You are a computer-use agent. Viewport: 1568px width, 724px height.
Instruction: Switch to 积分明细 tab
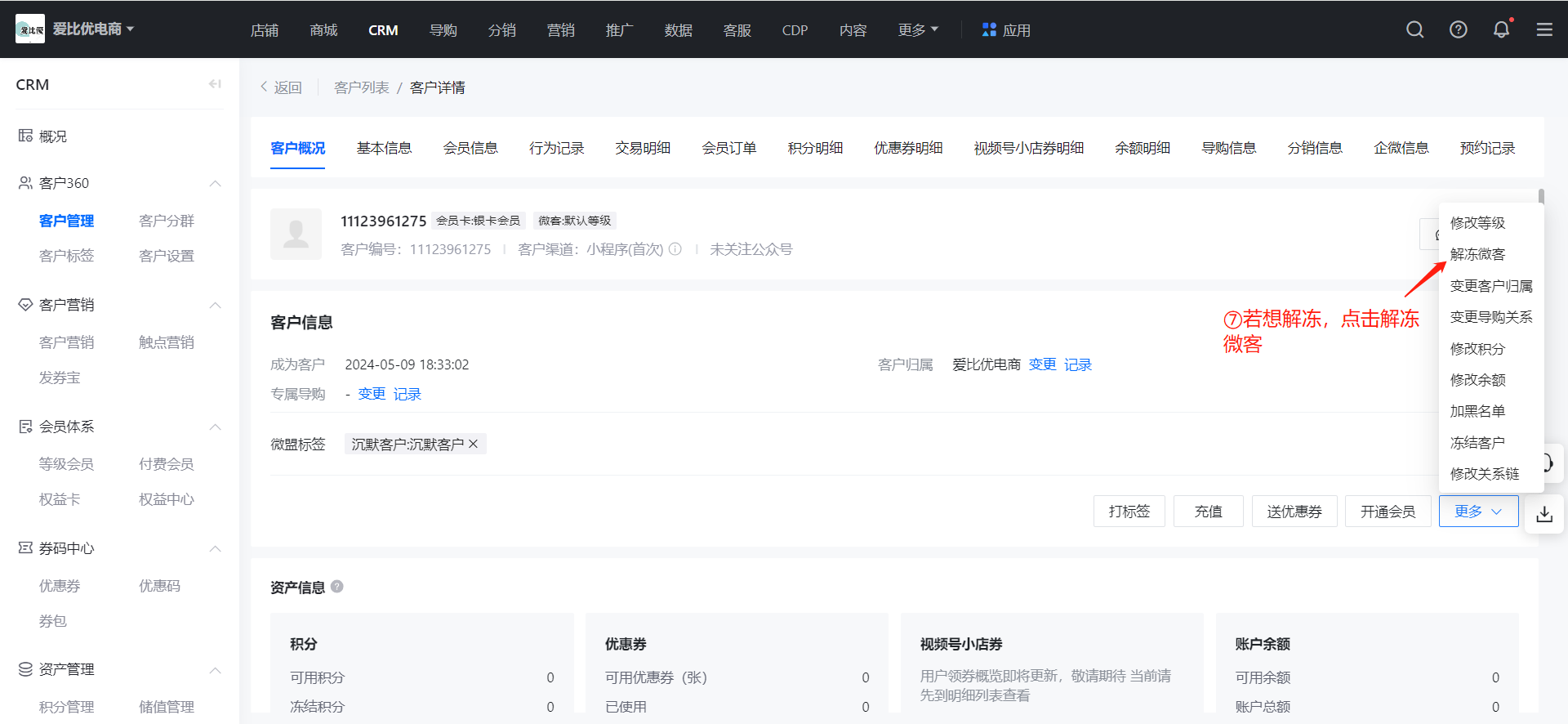815,148
